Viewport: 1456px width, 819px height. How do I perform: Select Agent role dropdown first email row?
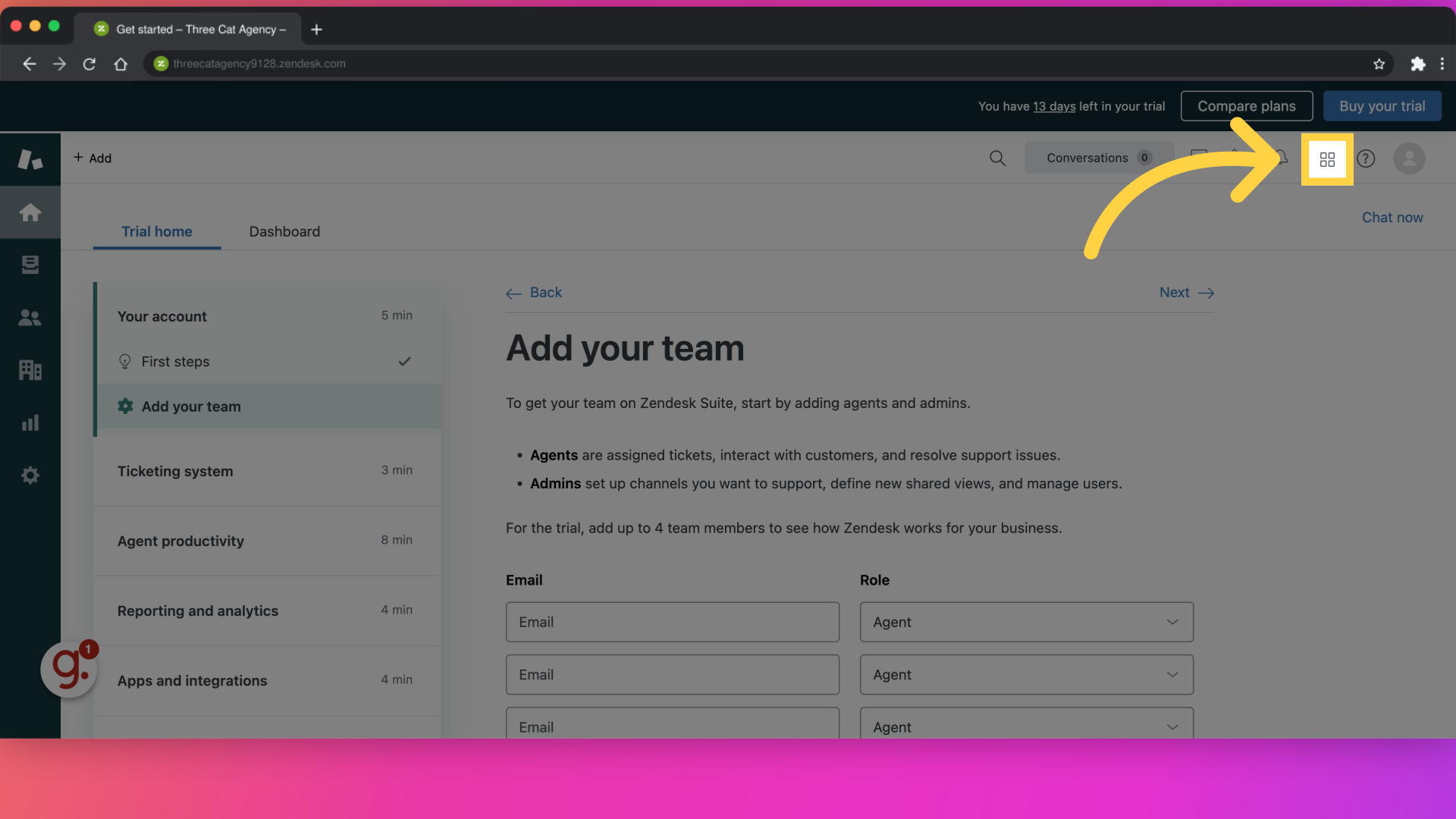point(1026,621)
